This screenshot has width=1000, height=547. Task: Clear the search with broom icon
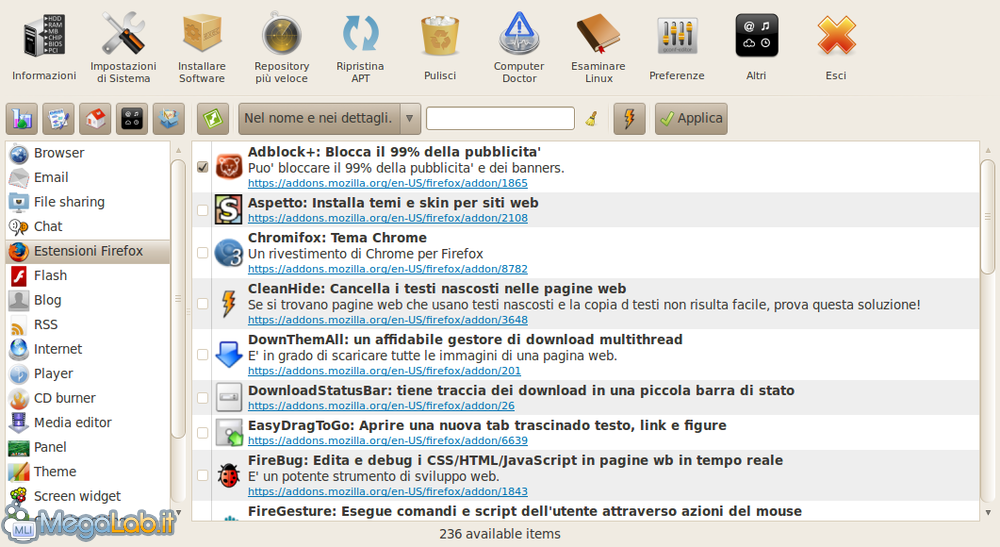[591, 119]
